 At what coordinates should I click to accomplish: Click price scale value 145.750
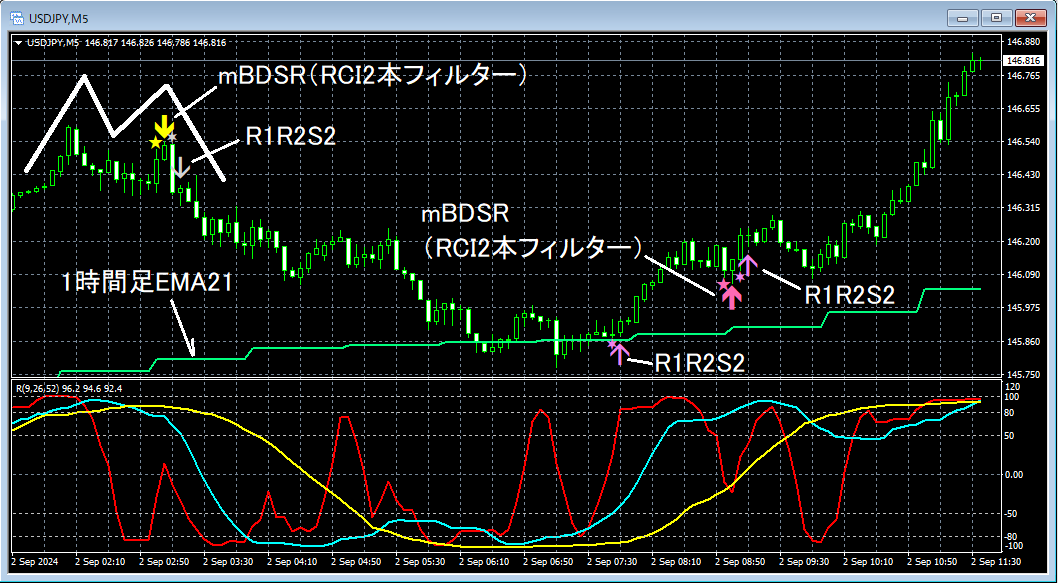point(1022,374)
